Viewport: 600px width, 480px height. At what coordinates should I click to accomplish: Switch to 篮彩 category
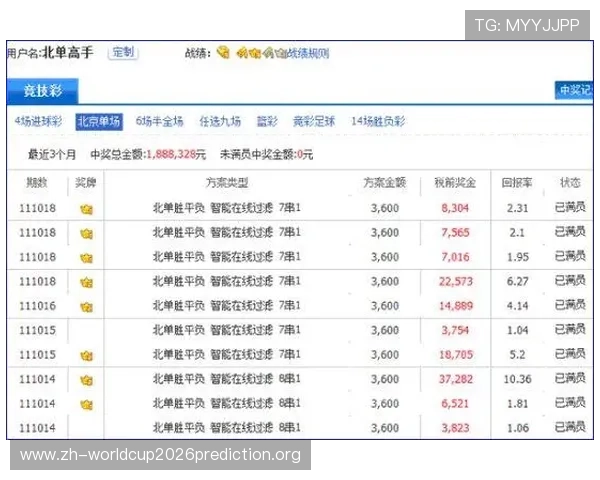(x=267, y=121)
